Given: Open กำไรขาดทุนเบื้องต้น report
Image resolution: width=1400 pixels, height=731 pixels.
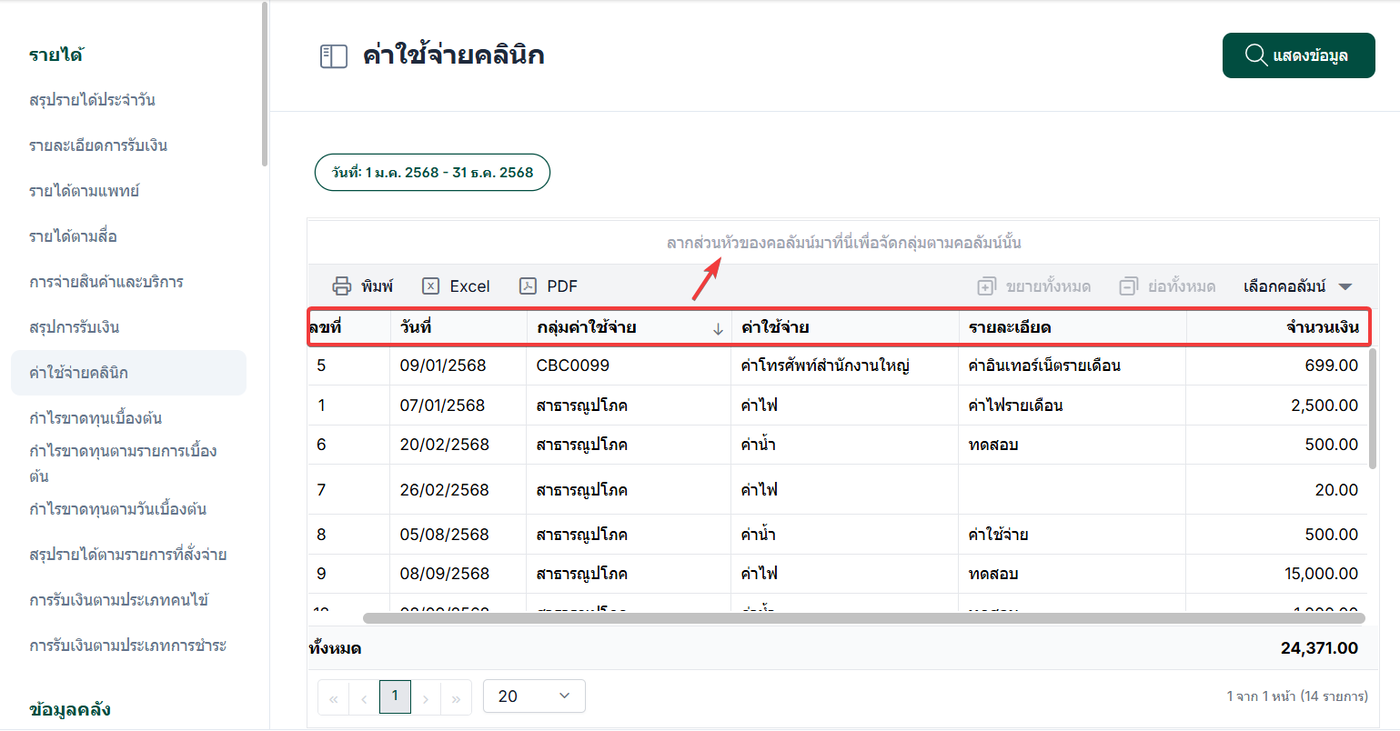Looking at the screenshot, I should (x=96, y=418).
